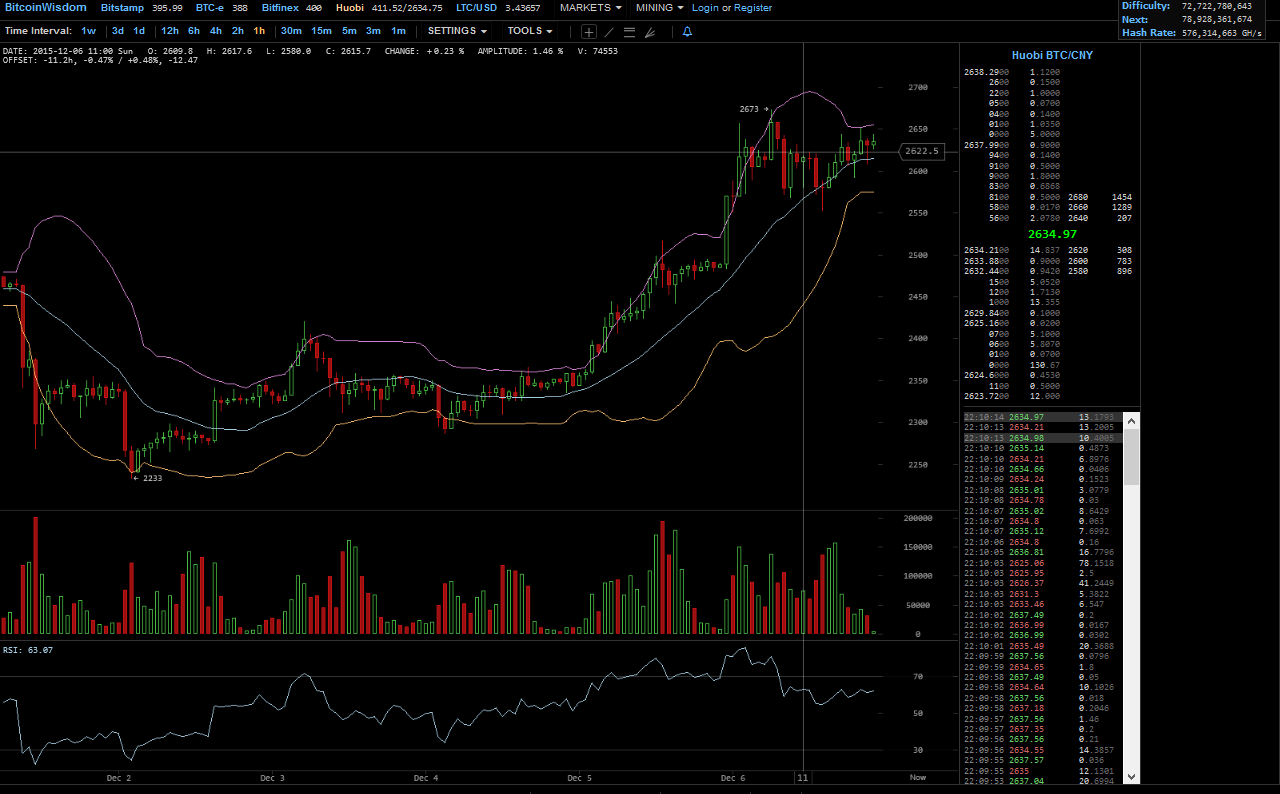
Task: Click the 22:10:05 trade at 2636.81
Action: coord(1042,552)
